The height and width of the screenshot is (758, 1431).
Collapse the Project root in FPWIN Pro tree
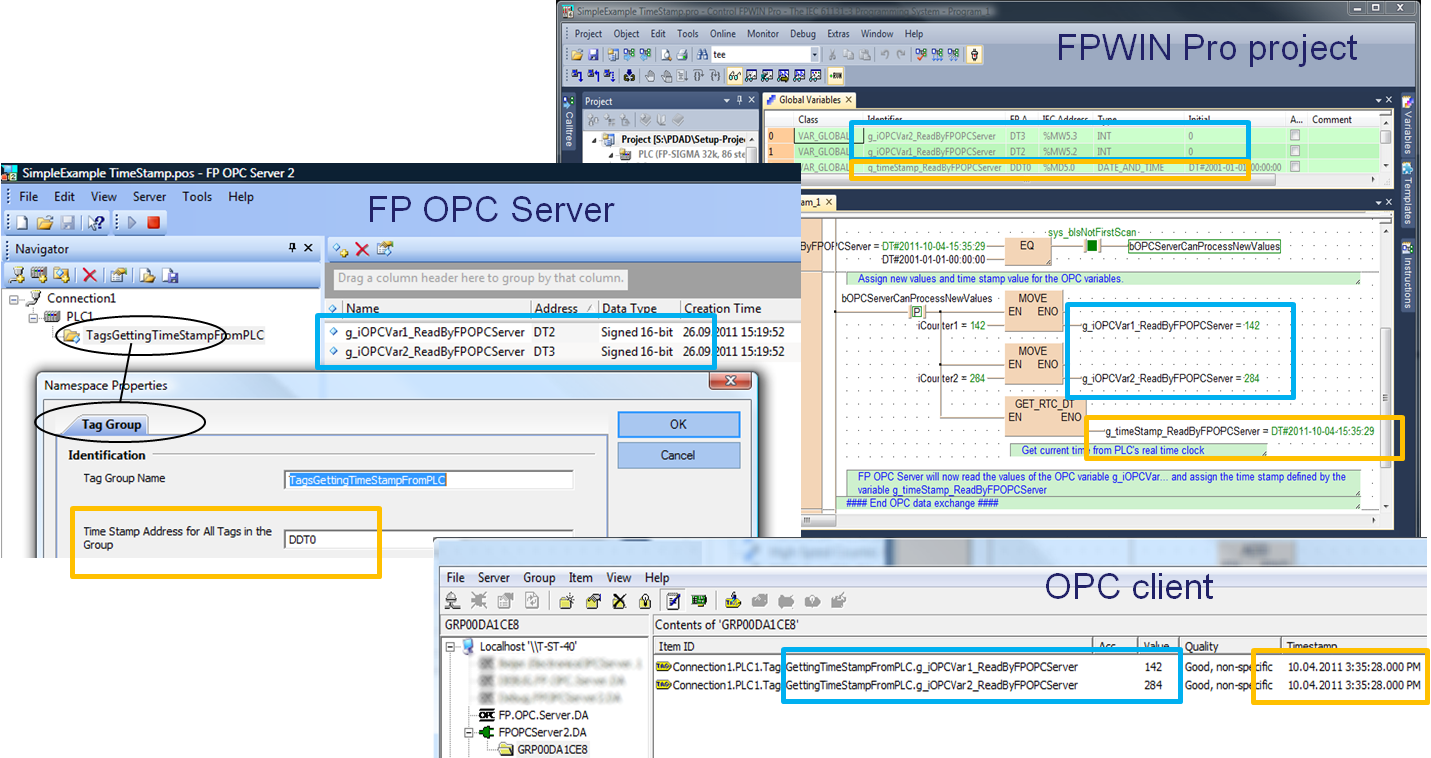(593, 139)
